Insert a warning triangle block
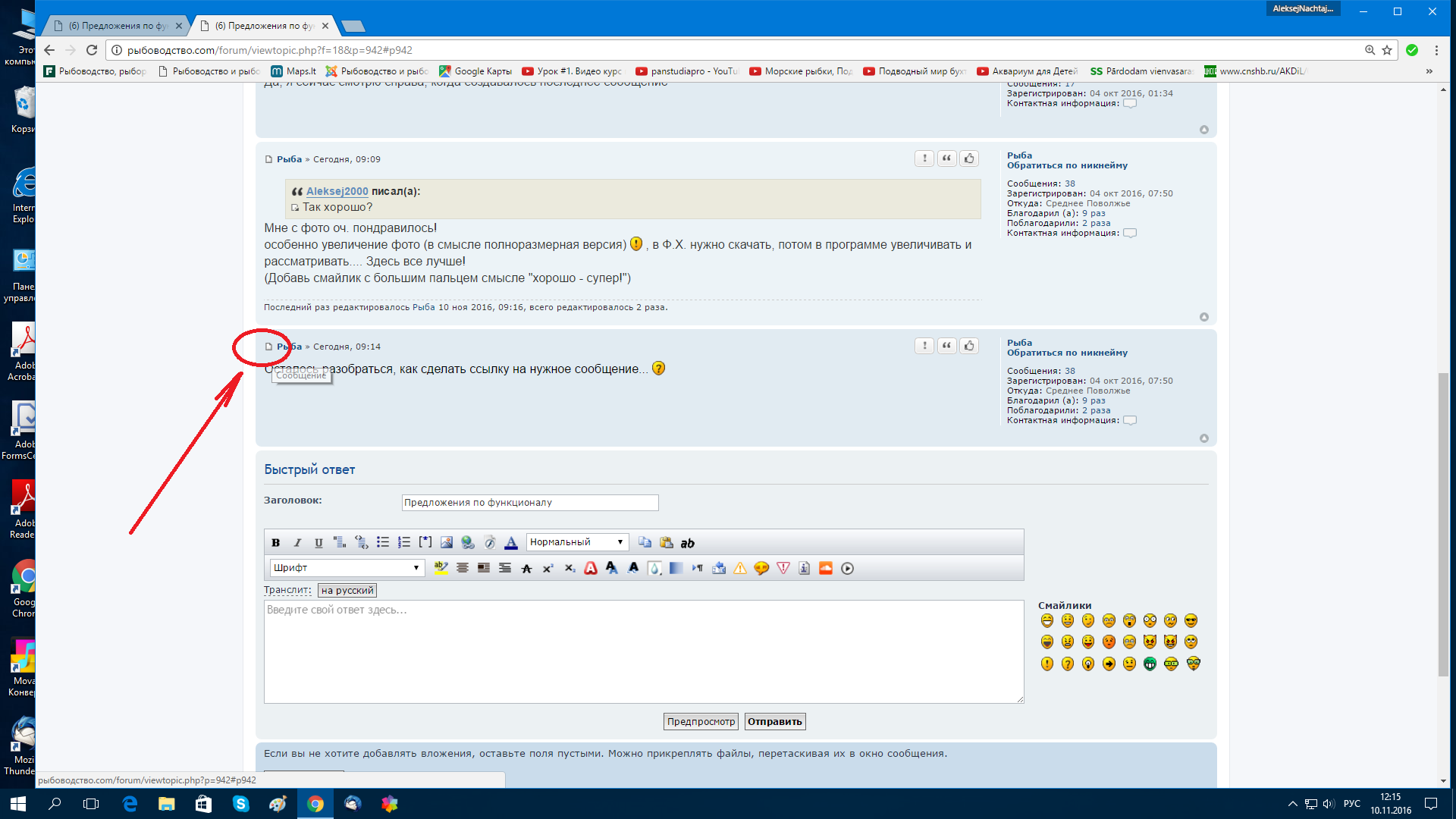 740,568
